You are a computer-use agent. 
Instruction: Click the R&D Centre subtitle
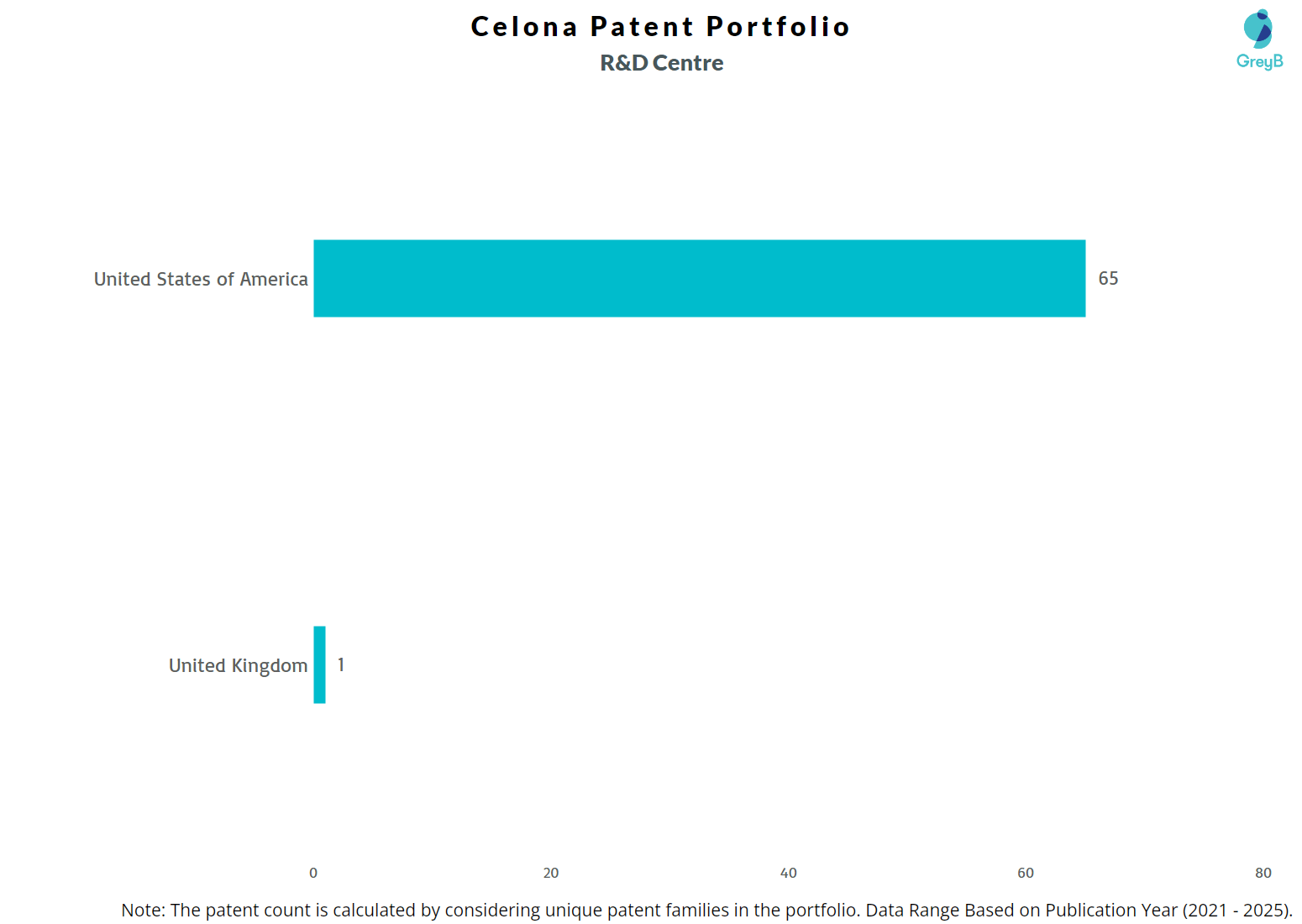tap(662, 63)
